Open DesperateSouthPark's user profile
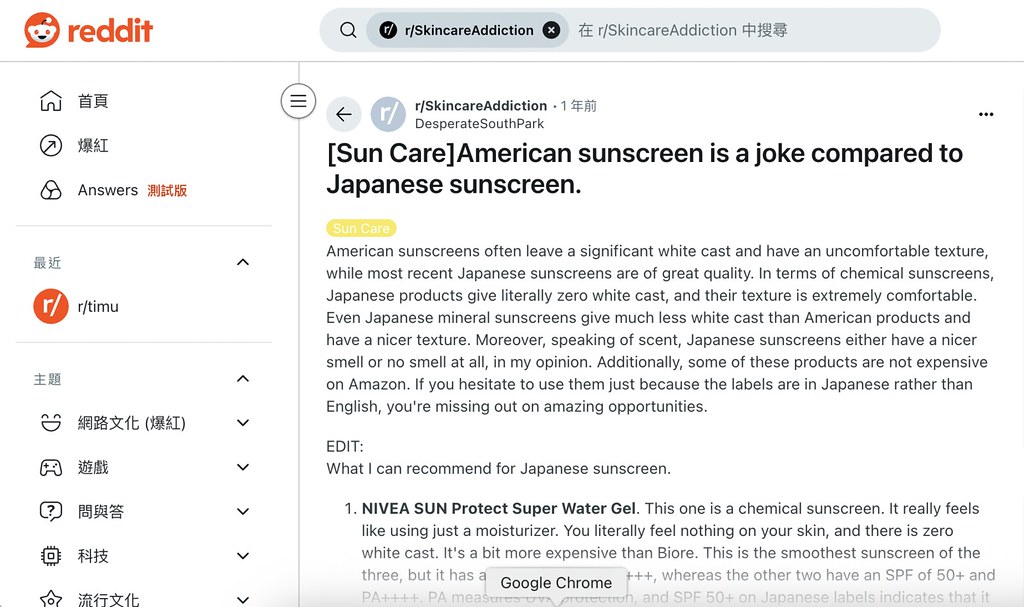 479,123
